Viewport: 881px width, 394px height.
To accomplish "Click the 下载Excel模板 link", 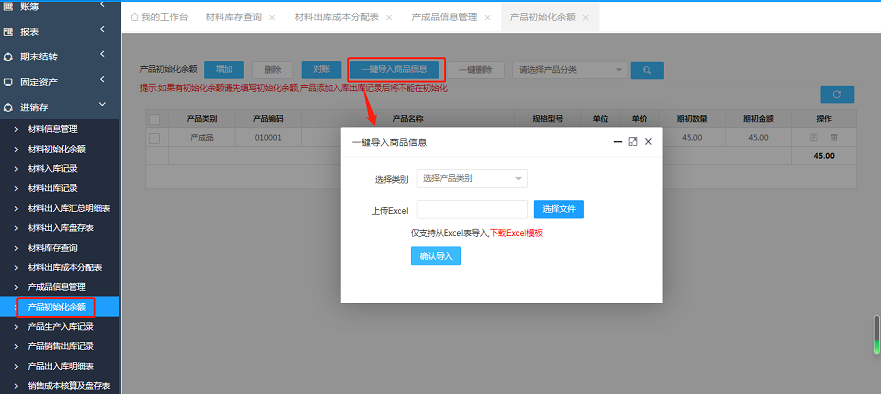I will [516, 233].
